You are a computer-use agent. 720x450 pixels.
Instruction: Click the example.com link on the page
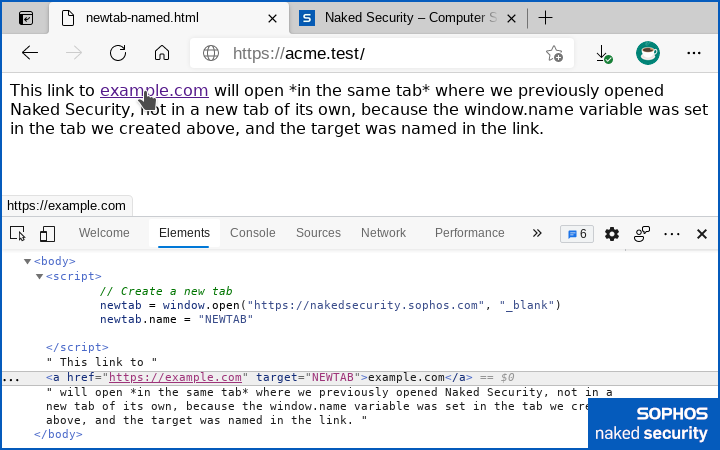[154, 90]
